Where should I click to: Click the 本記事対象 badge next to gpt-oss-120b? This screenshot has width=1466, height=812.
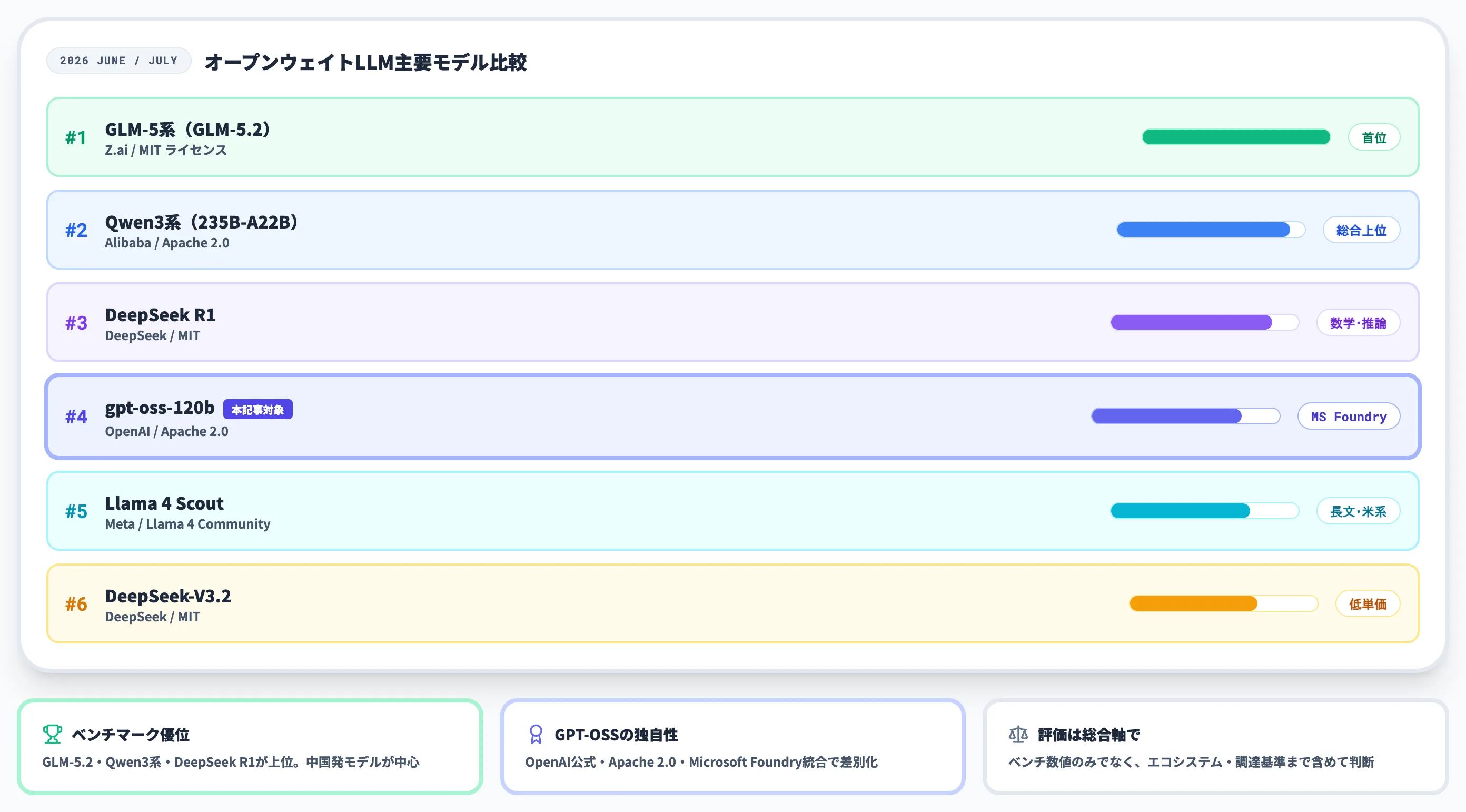(x=258, y=410)
